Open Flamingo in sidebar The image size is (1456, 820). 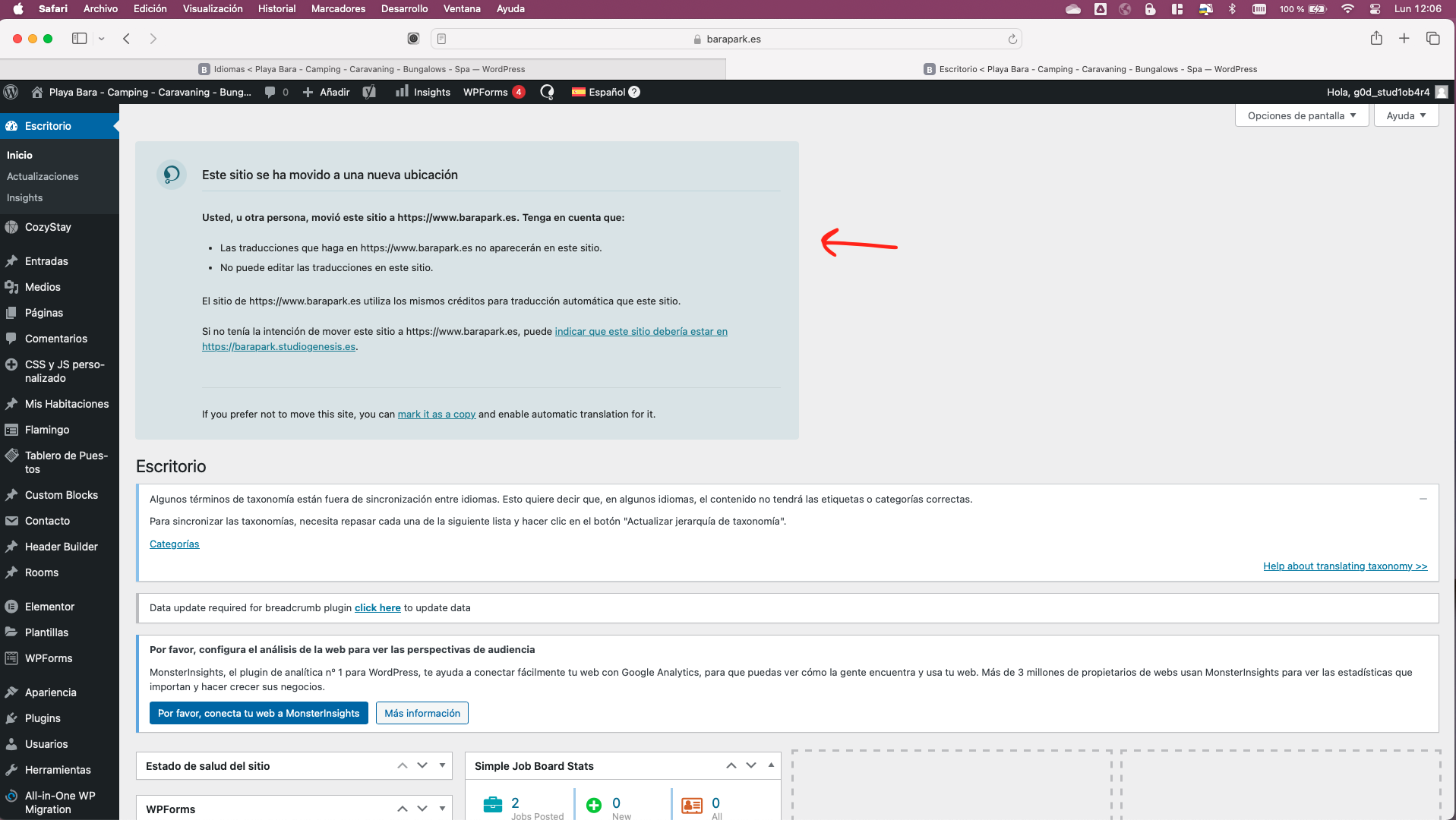tap(59, 430)
